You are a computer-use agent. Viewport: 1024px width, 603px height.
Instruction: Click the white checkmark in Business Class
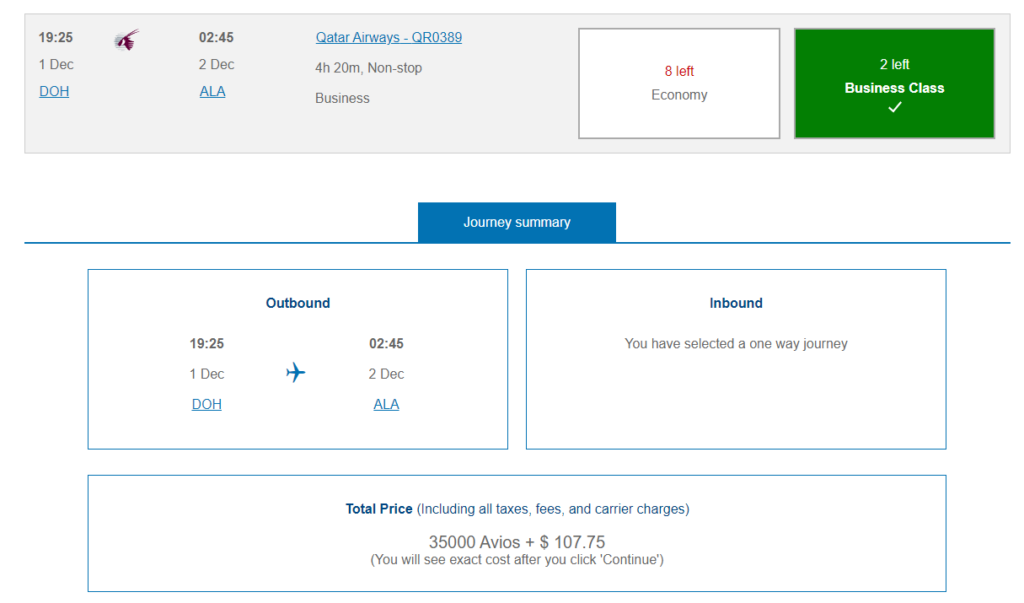(x=894, y=108)
